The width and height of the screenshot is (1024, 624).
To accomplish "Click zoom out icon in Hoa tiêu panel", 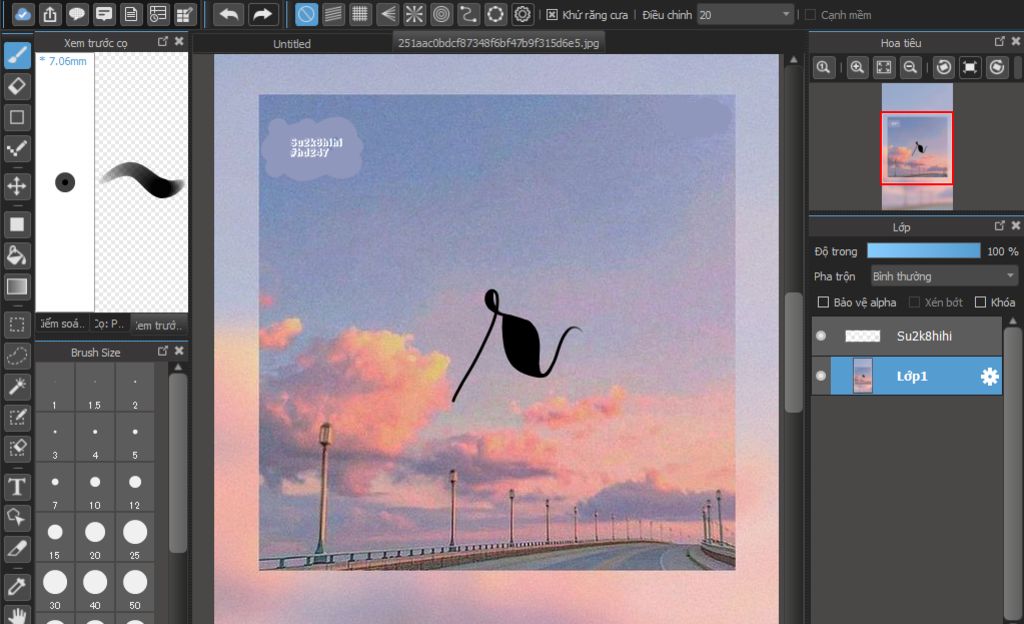I will [x=910, y=67].
